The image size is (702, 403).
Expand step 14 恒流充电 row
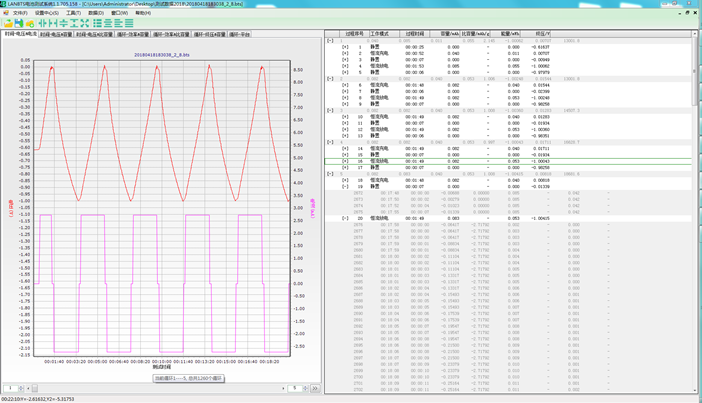pos(345,149)
